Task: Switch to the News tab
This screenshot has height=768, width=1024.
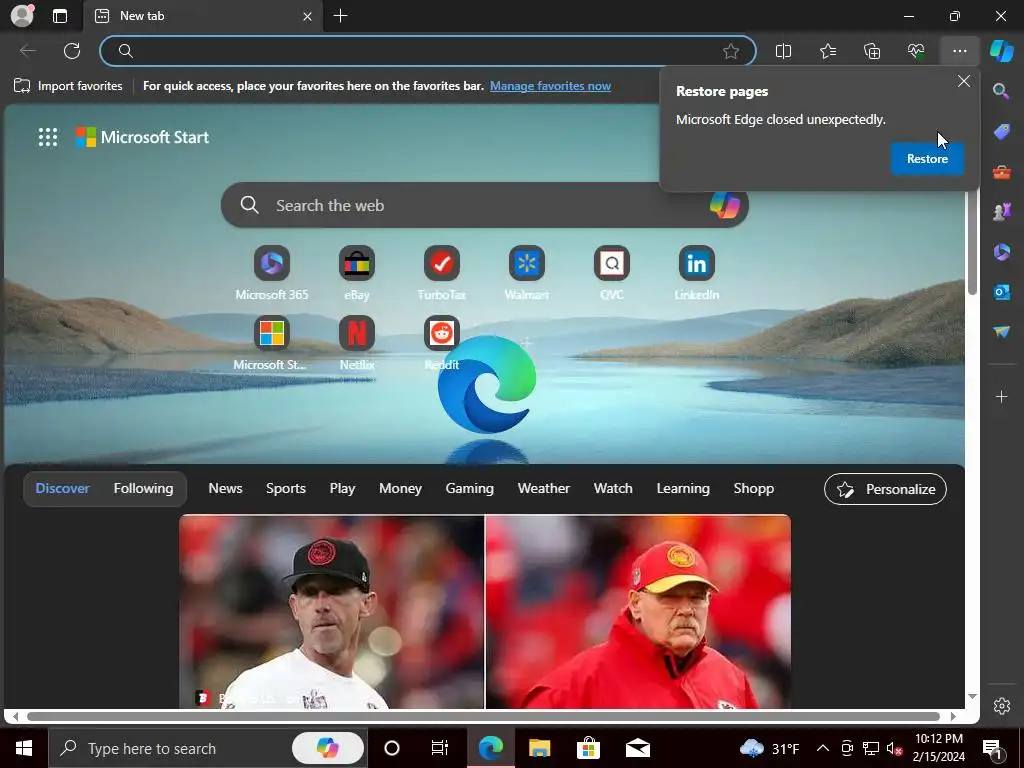Action: (225, 488)
